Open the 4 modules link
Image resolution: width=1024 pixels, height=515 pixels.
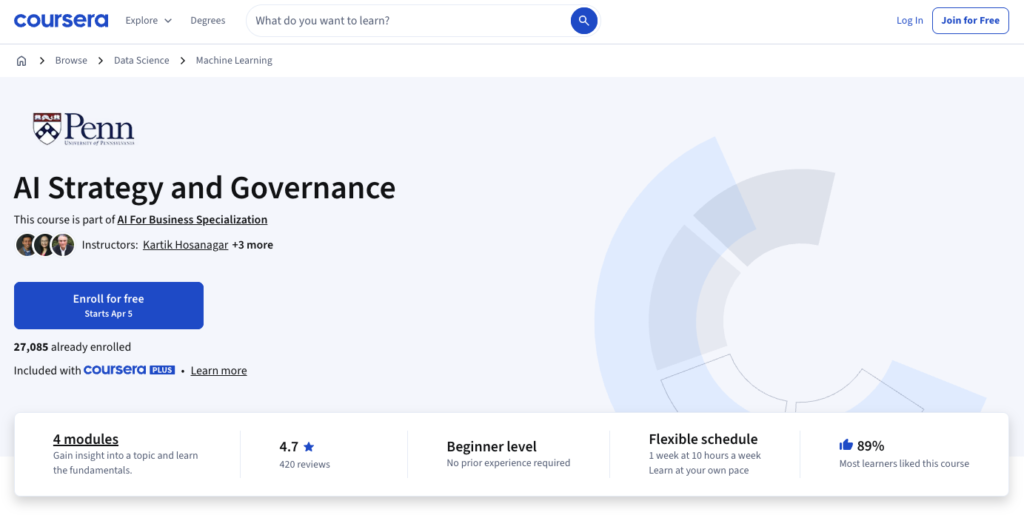(86, 439)
